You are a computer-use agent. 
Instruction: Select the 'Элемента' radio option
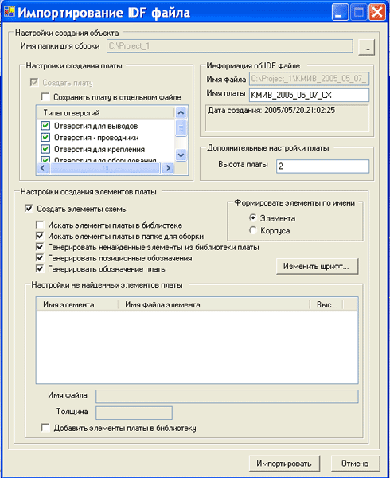tap(253, 218)
